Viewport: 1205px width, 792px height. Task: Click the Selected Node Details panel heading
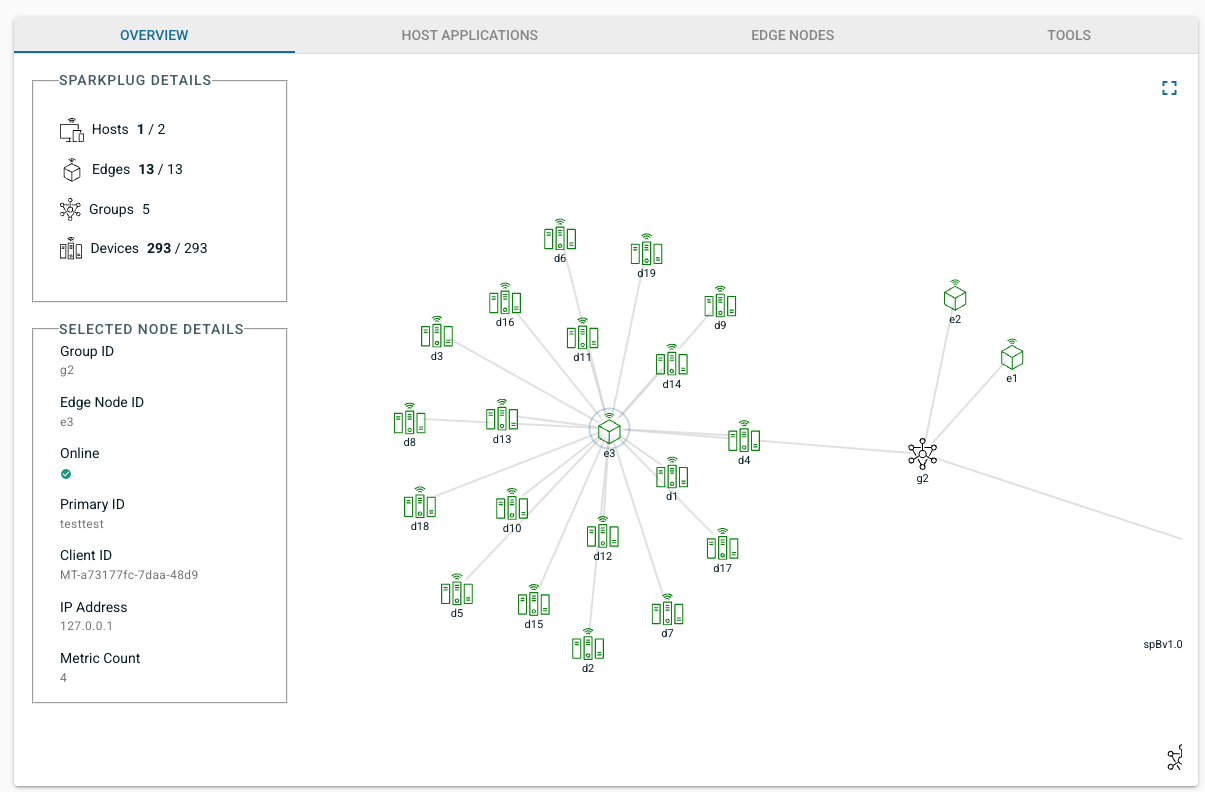click(x=151, y=328)
